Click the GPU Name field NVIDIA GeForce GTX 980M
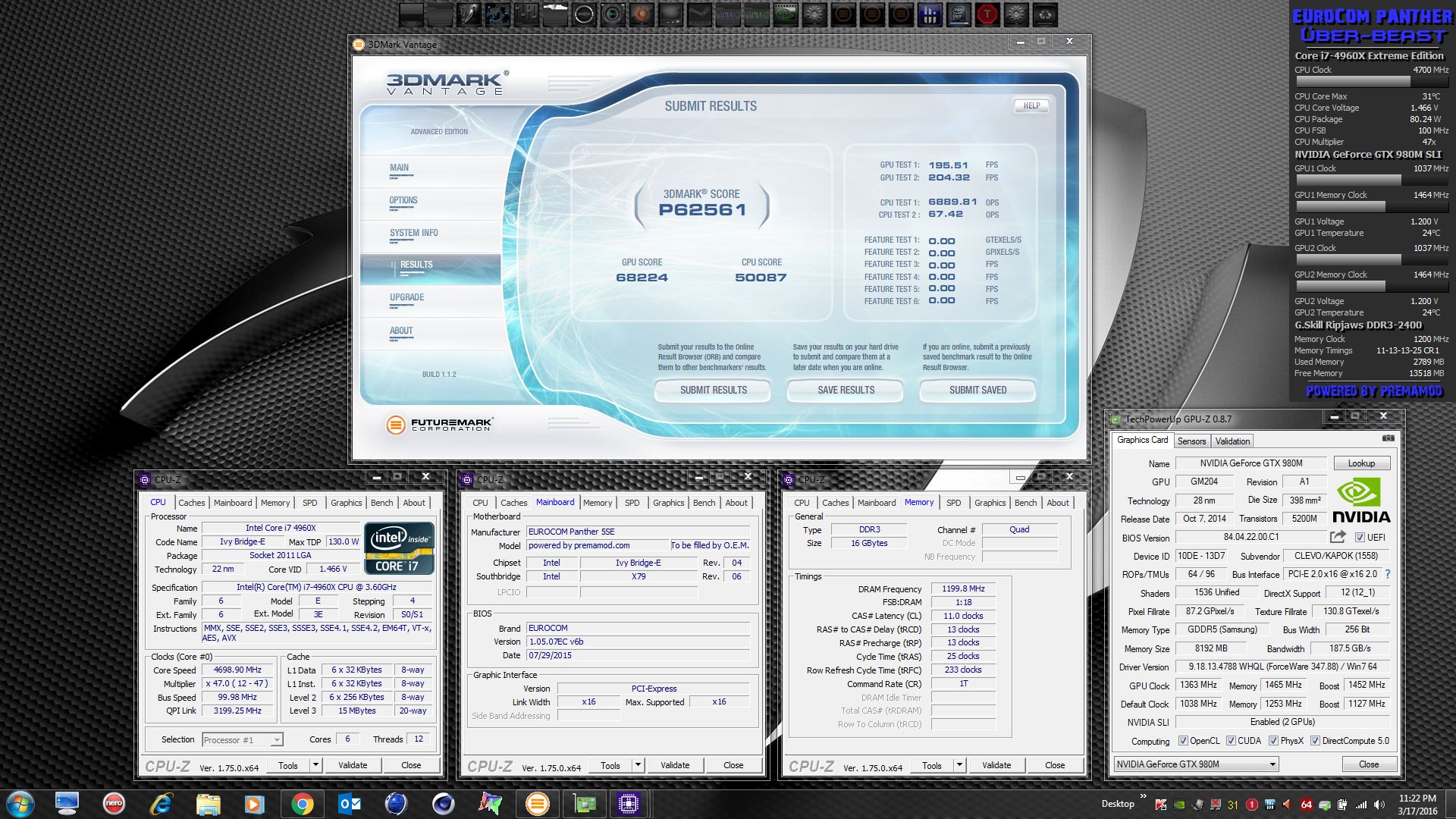Image resolution: width=1456 pixels, height=819 pixels. coord(1251,463)
